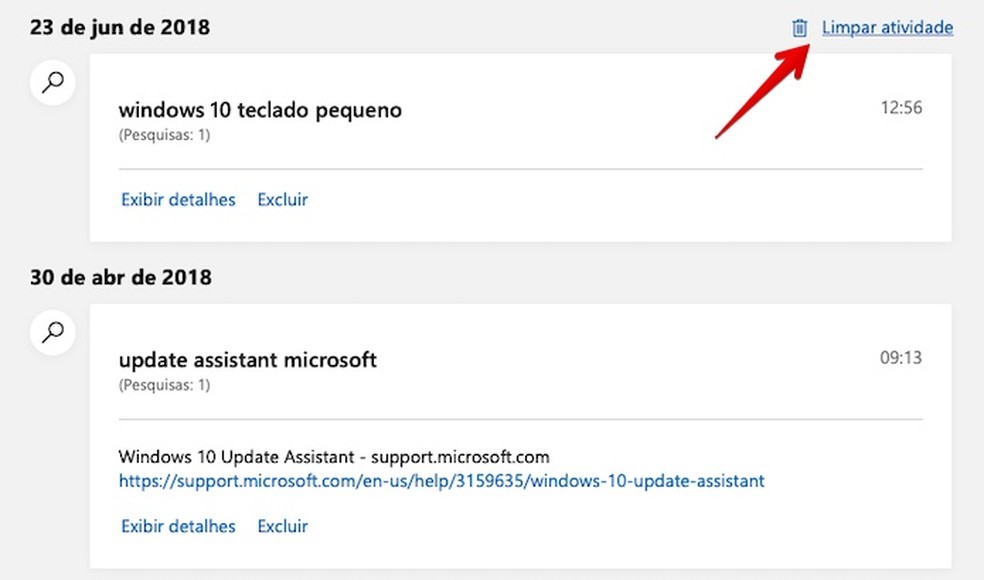Click the 12:56 timestamp

[x=901, y=108]
